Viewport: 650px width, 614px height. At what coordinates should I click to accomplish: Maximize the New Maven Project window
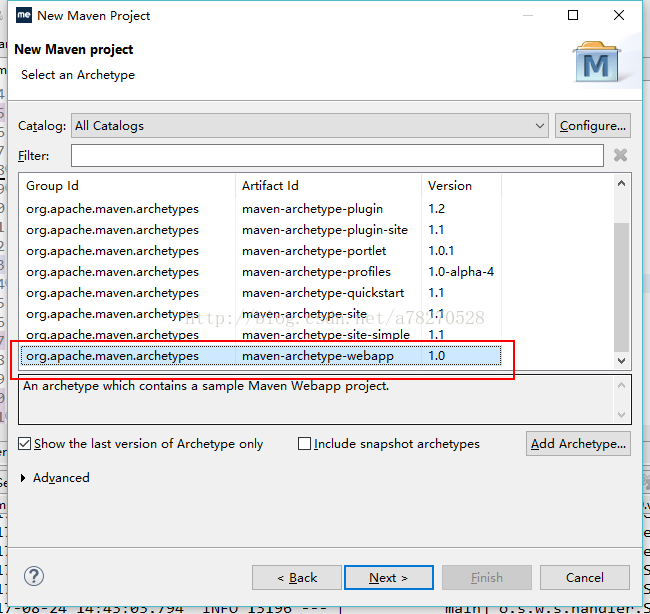tap(573, 15)
